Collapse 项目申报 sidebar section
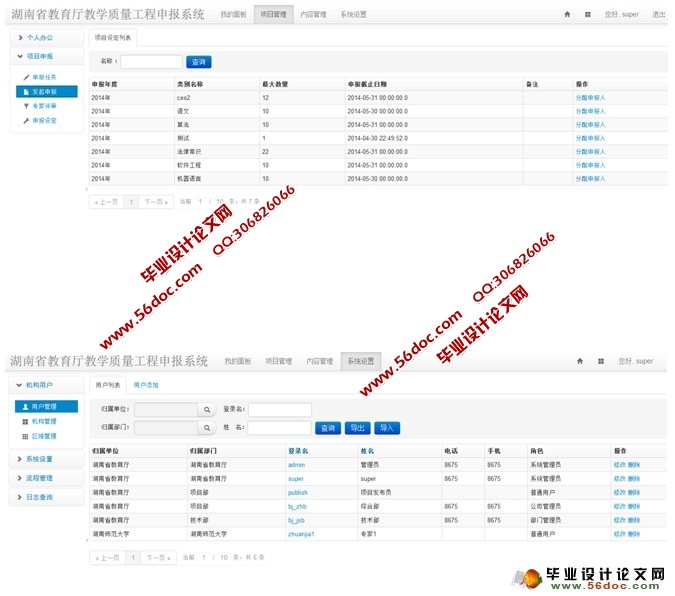This screenshot has width=675, height=596. [46, 56]
